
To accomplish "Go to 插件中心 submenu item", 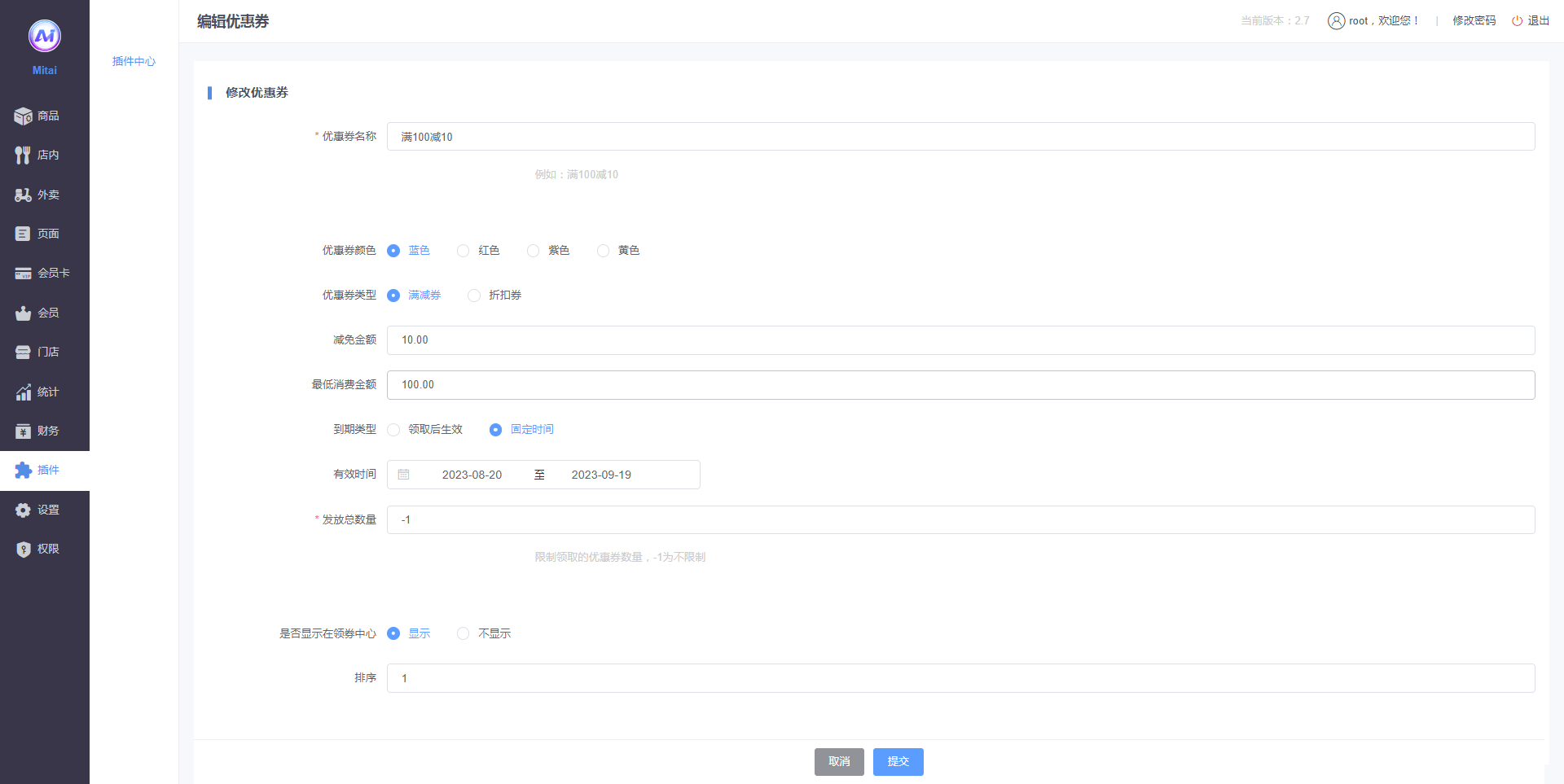I will tap(134, 62).
